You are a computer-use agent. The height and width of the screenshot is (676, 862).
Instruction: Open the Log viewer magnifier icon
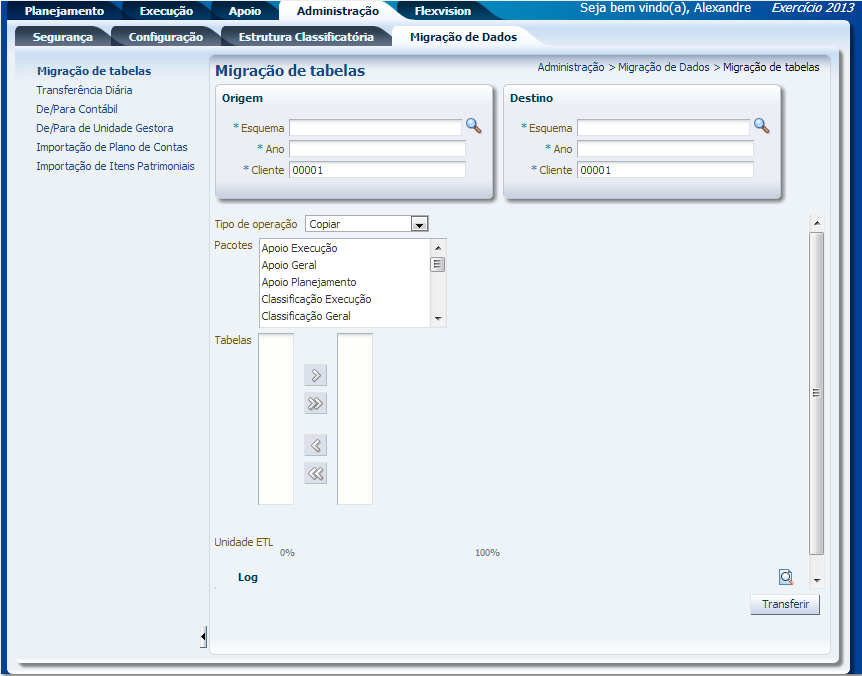(786, 577)
